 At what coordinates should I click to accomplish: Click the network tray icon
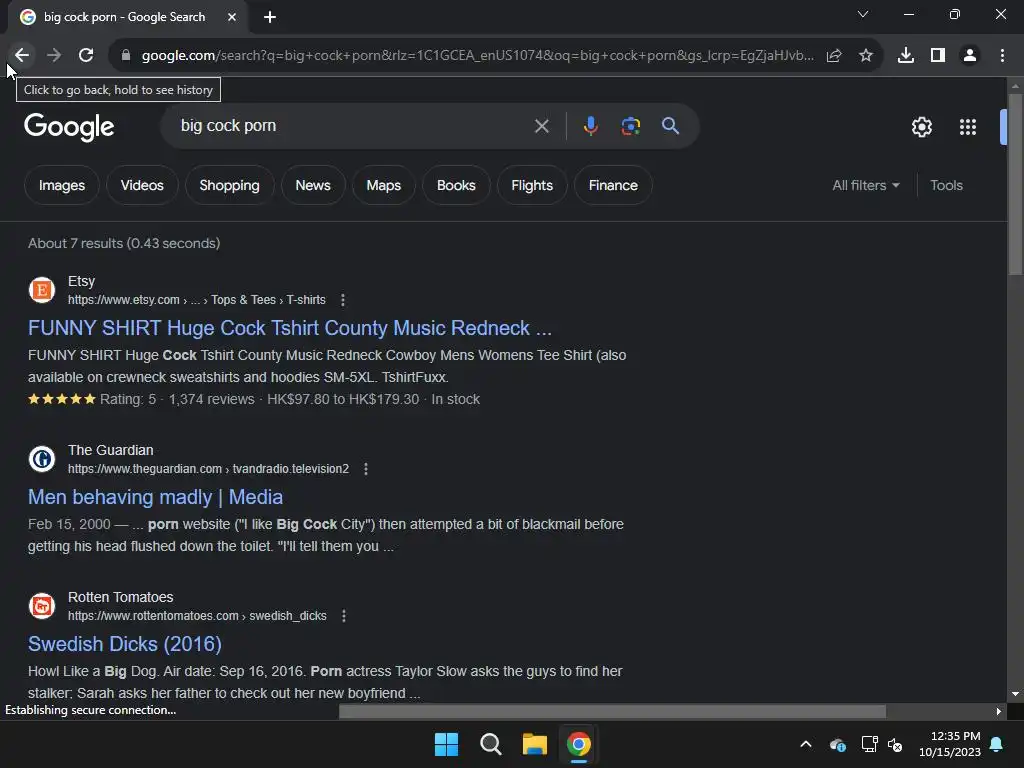pyautogui.click(x=869, y=744)
